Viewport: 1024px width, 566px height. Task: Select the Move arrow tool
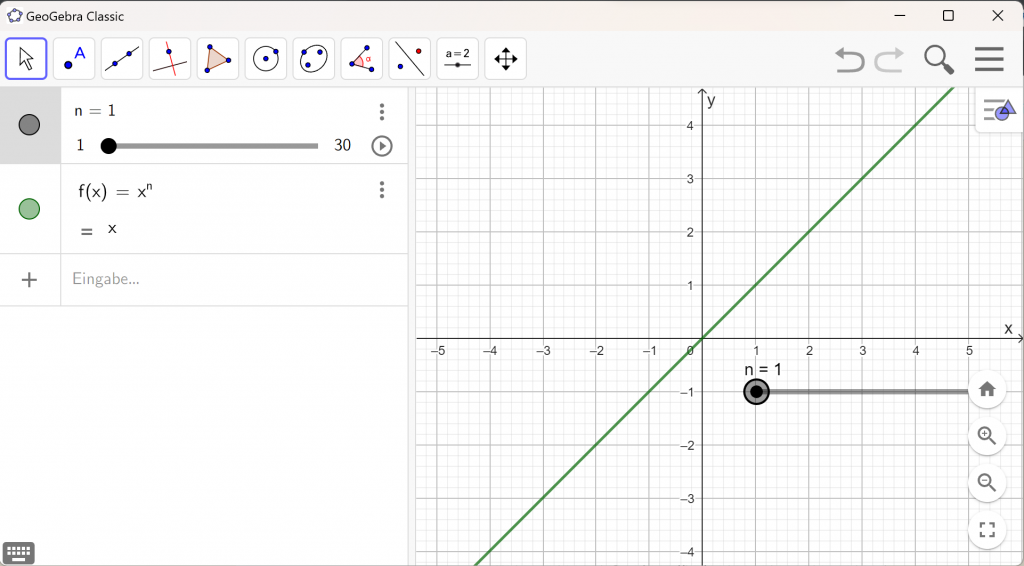[x=26, y=59]
